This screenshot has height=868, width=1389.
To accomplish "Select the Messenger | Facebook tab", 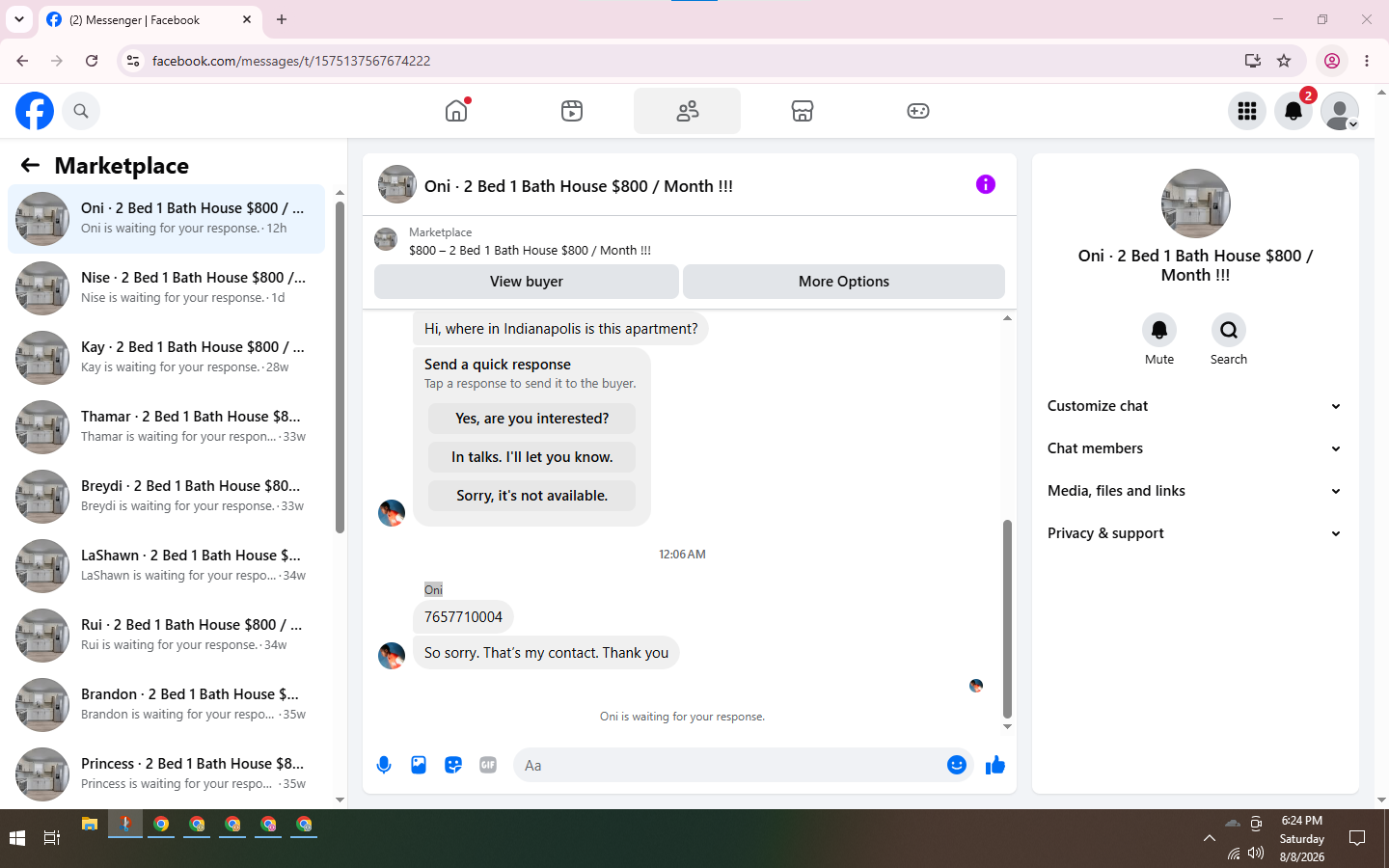I will pyautogui.click(x=150, y=19).
